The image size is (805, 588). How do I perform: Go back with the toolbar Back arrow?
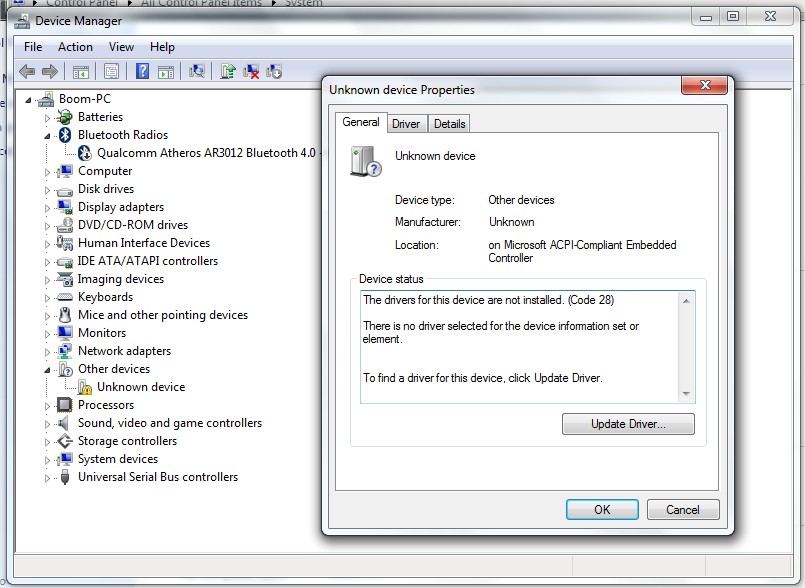tap(27, 71)
